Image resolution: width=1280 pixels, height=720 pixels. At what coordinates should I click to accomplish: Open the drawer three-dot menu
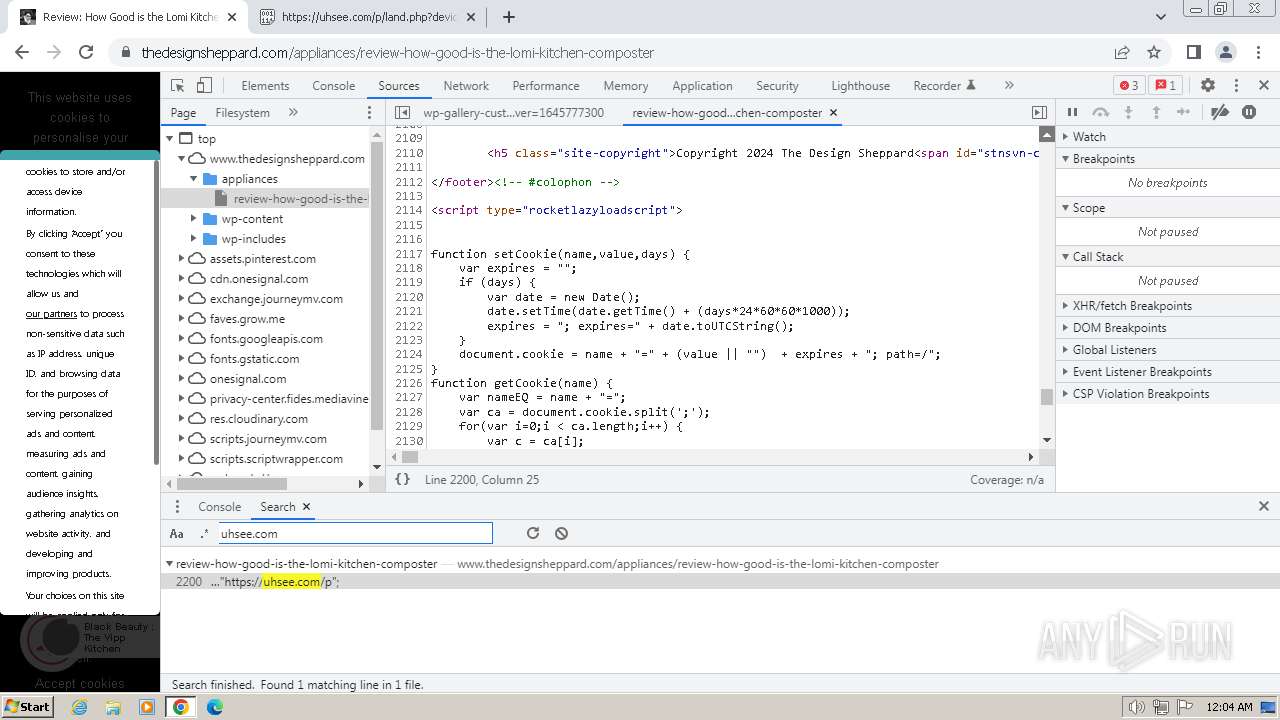click(177, 507)
